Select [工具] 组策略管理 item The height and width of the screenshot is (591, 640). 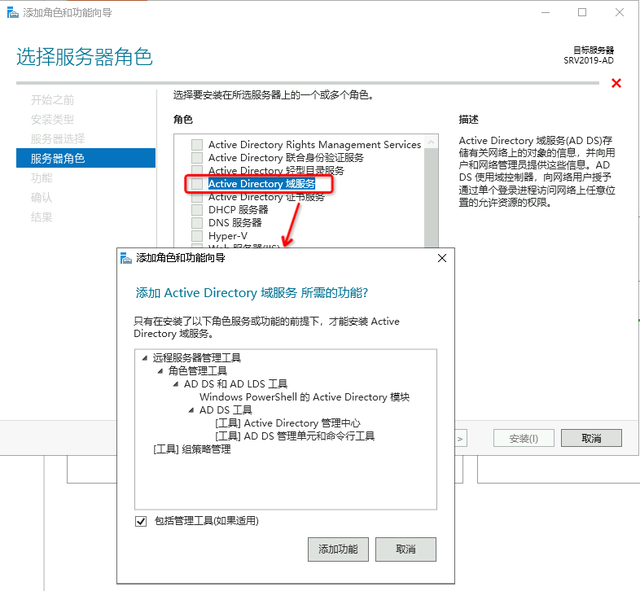click(x=192, y=449)
